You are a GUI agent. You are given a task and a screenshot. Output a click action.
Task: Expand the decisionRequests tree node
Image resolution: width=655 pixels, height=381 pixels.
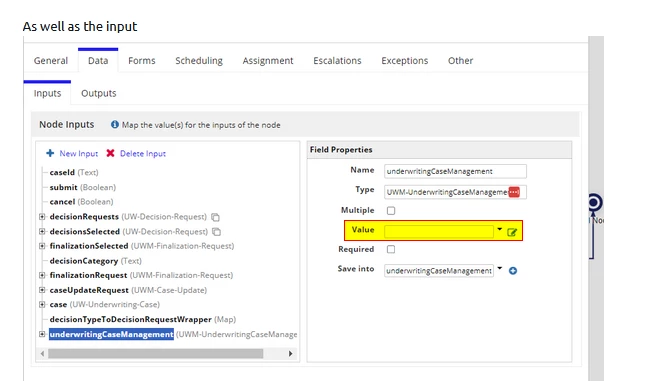(42, 216)
